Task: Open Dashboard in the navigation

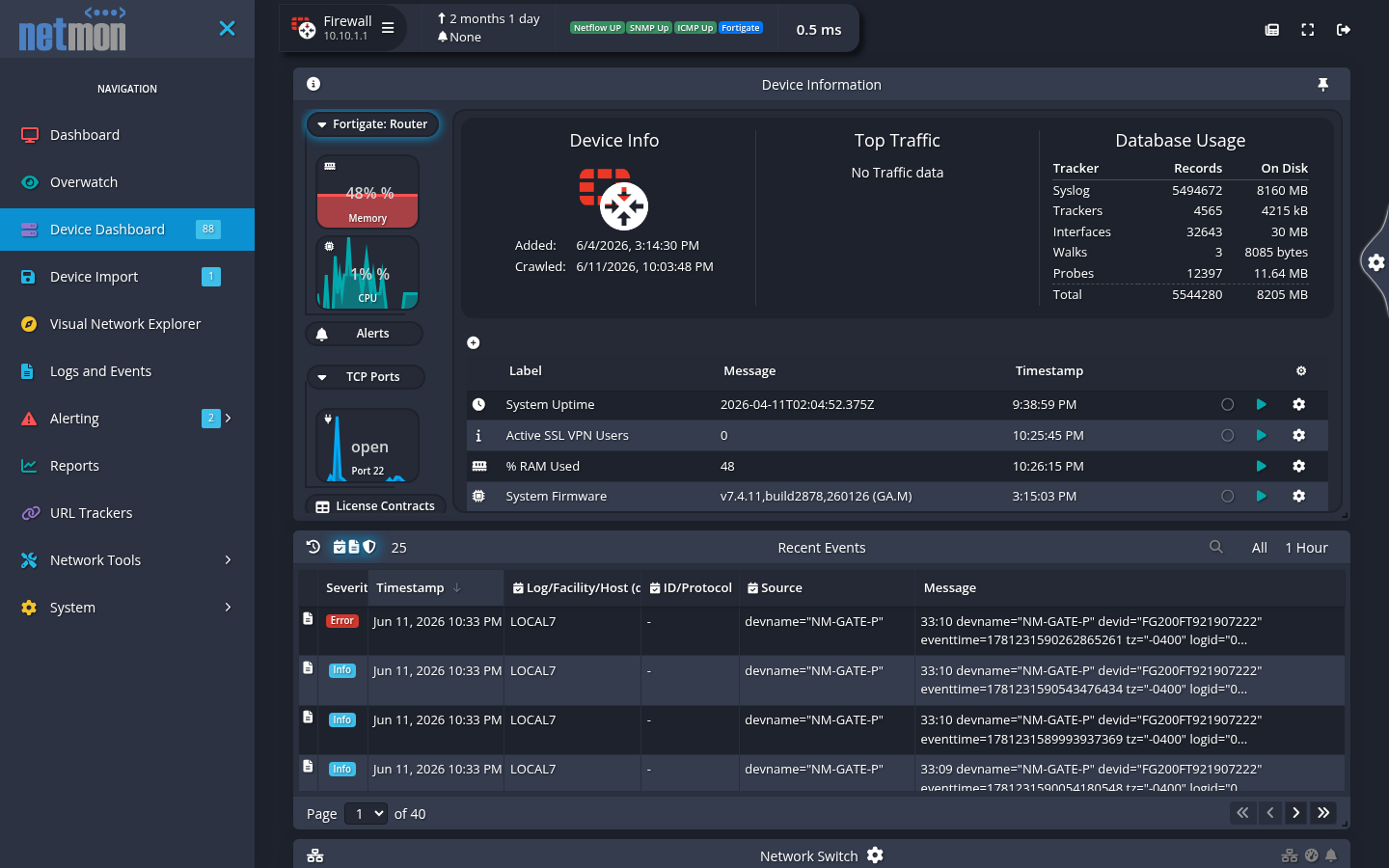Action: coord(127,135)
